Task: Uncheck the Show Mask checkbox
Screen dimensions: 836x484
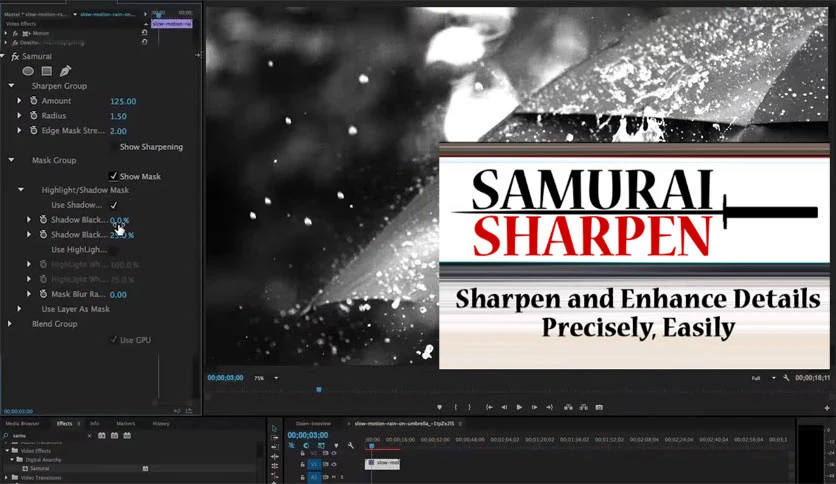Action: point(114,176)
